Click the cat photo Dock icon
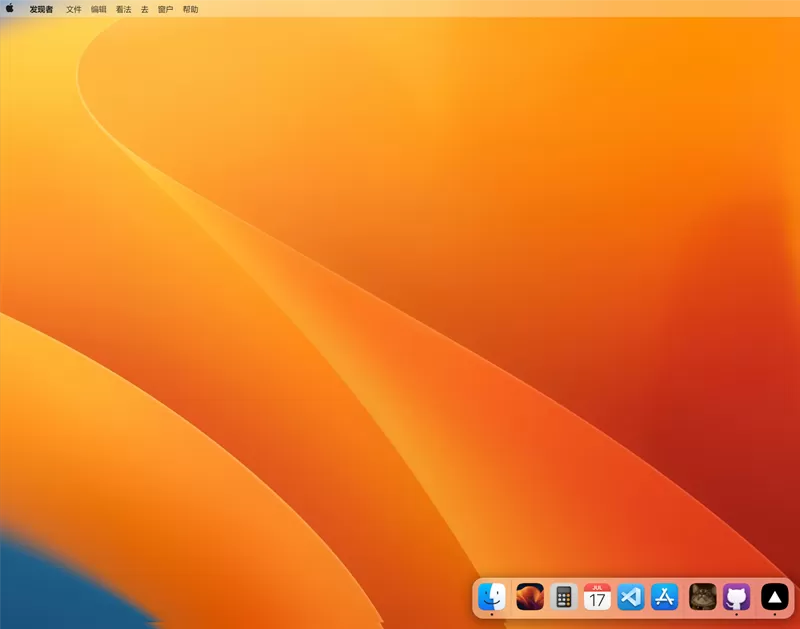Viewport: 800px width, 629px height. click(703, 597)
